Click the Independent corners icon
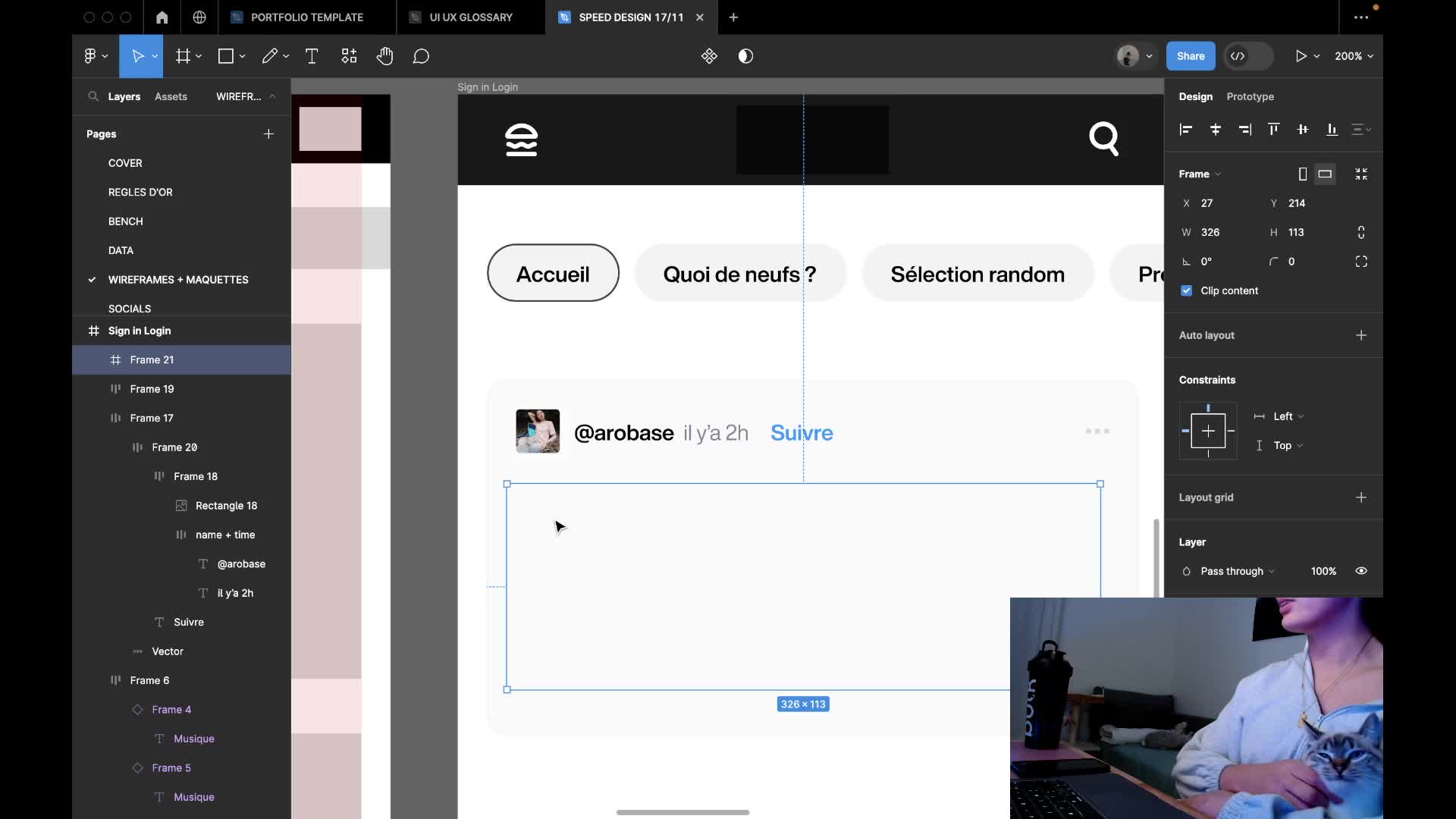Viewport: 1456px width, 819px height. pos(1361,262)
